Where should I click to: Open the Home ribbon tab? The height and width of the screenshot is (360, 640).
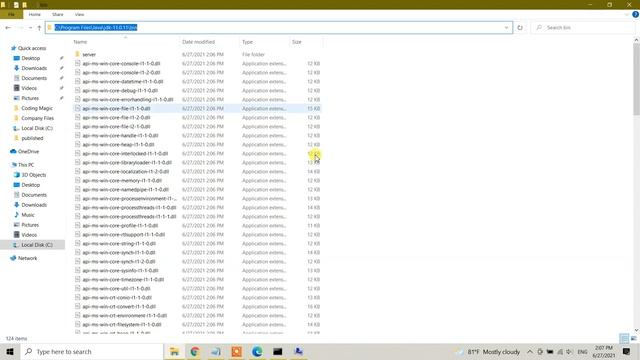[35, 14]
